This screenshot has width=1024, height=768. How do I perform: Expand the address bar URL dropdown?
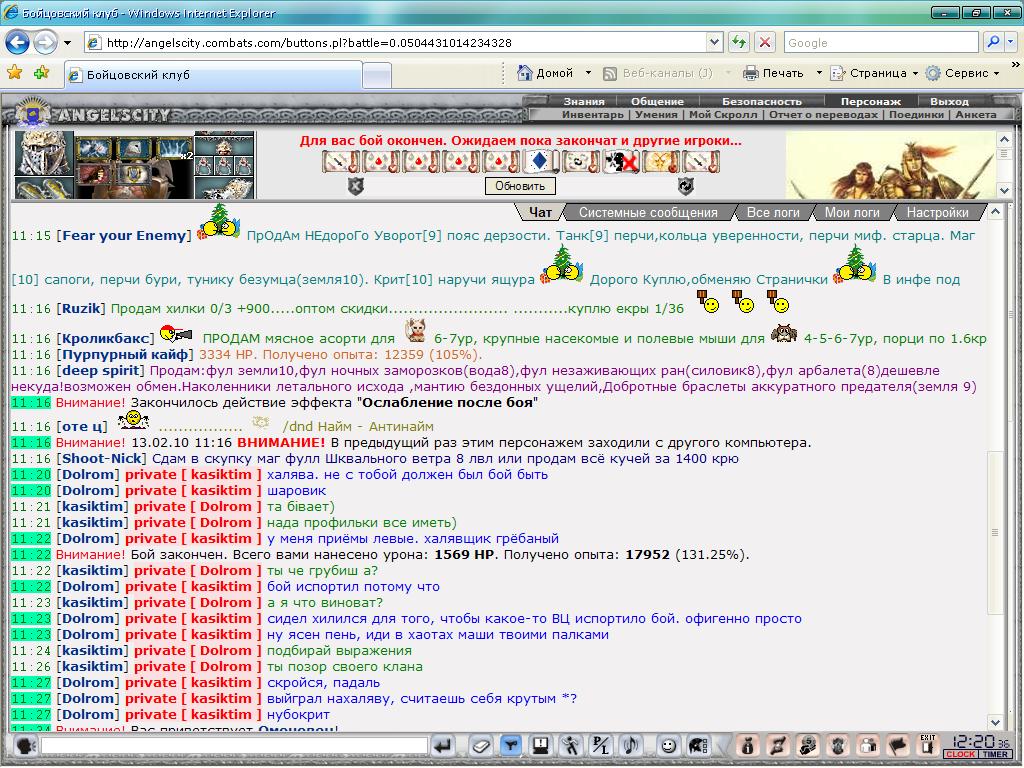714,42
